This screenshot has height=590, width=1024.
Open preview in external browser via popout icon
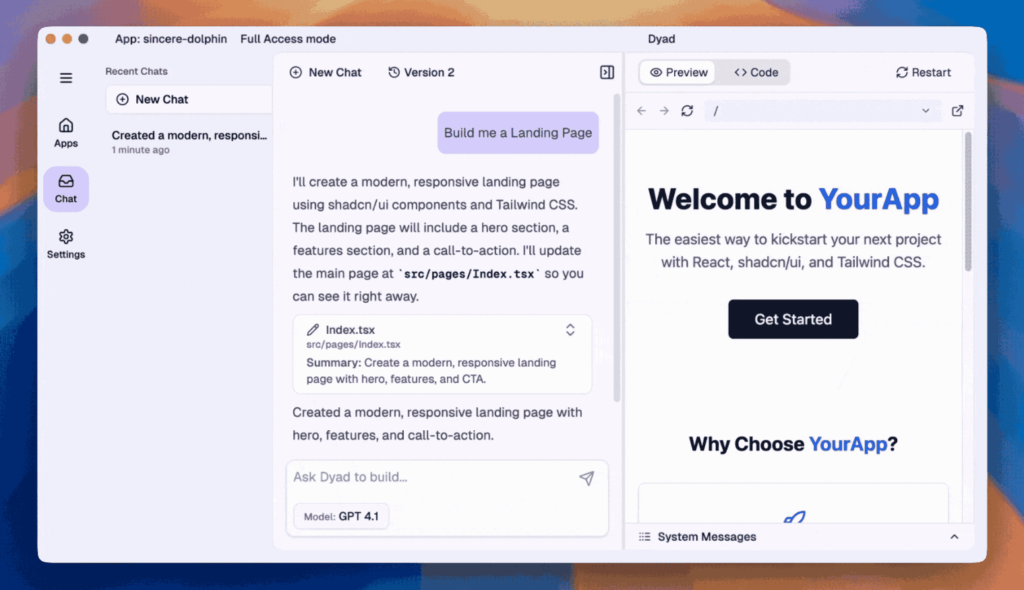(957, 111)
